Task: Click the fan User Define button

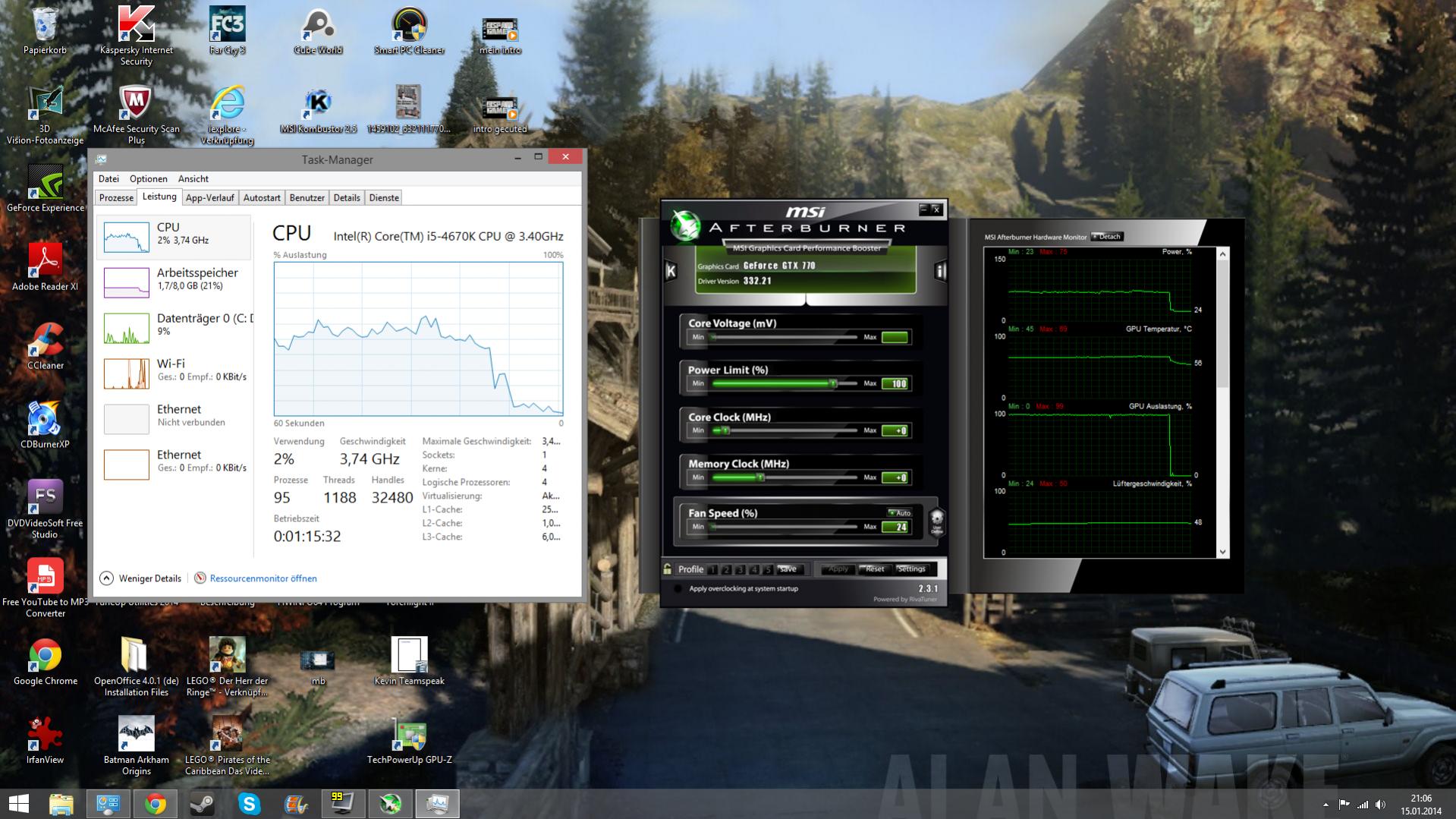Action: pos(937,522)
